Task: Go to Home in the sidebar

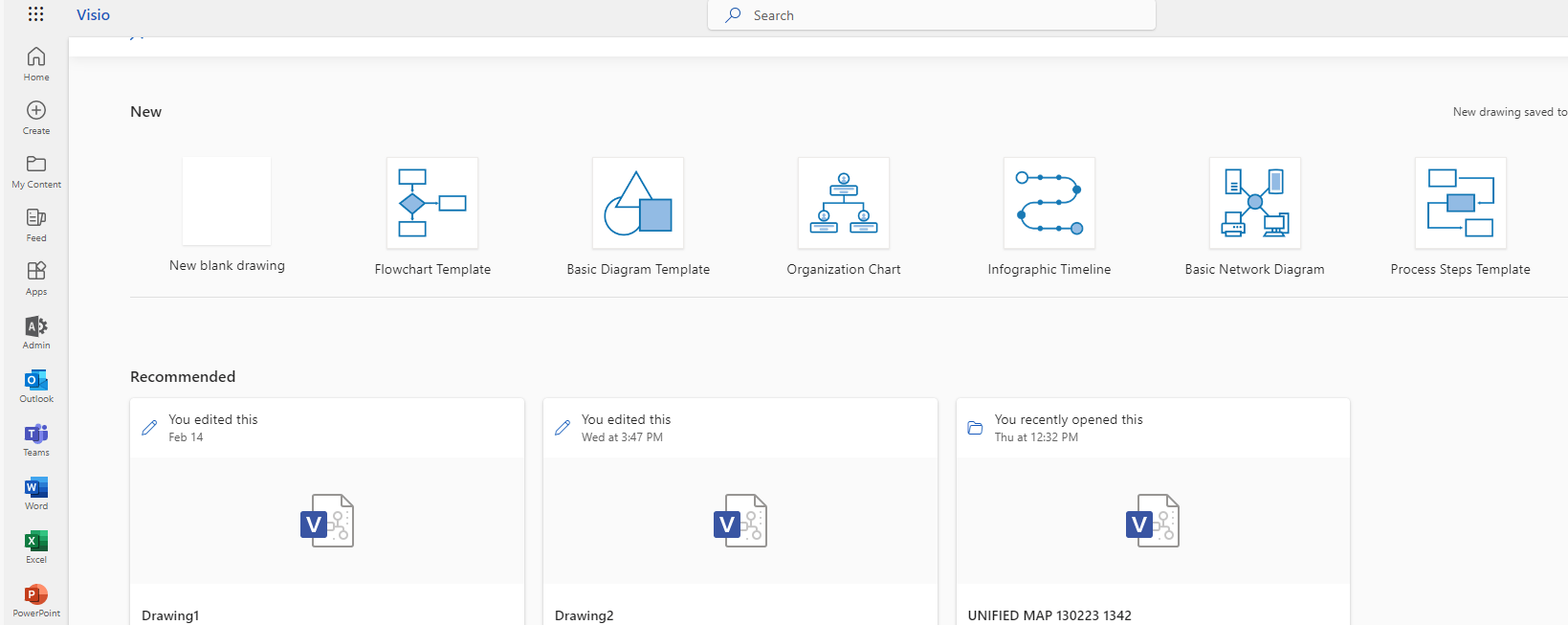Action: 36,63
